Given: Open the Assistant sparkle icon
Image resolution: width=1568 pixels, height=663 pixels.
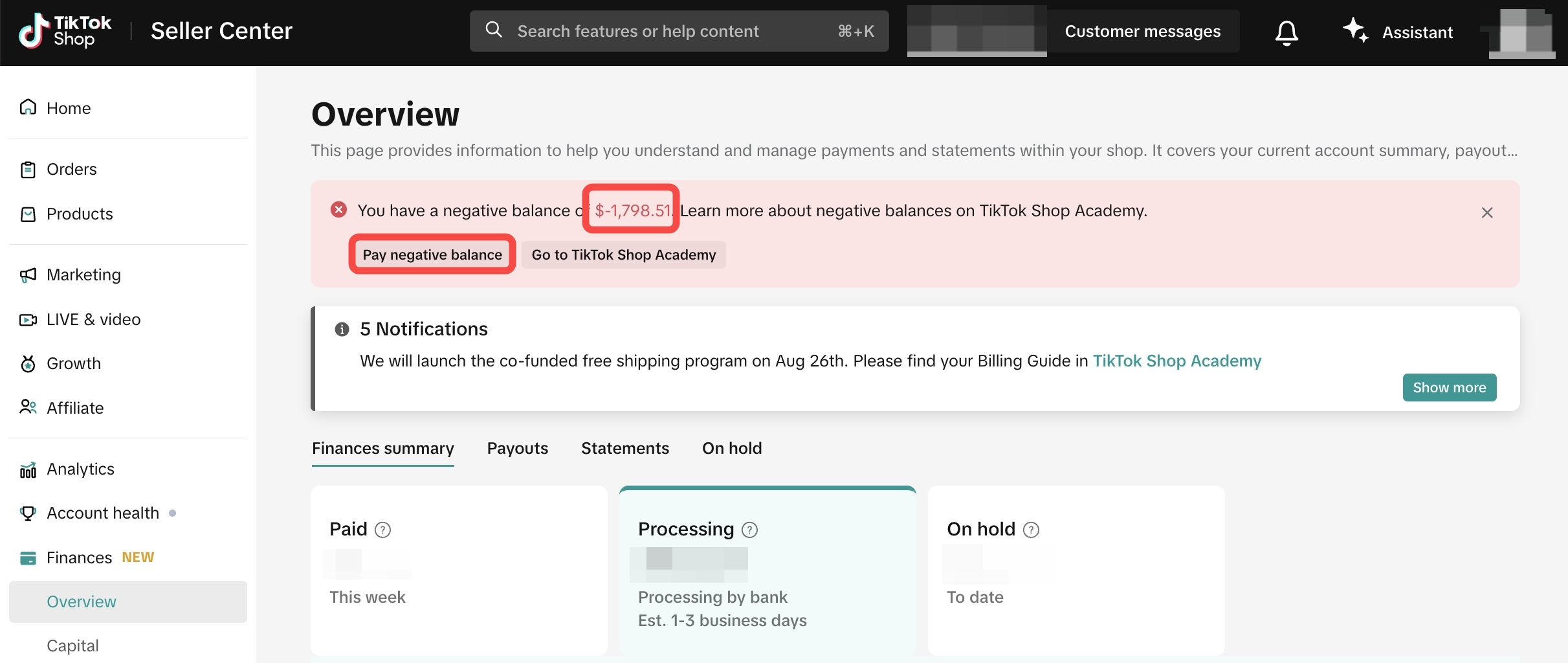Looking at the screenshot, I should click(x=1355, y=30).
